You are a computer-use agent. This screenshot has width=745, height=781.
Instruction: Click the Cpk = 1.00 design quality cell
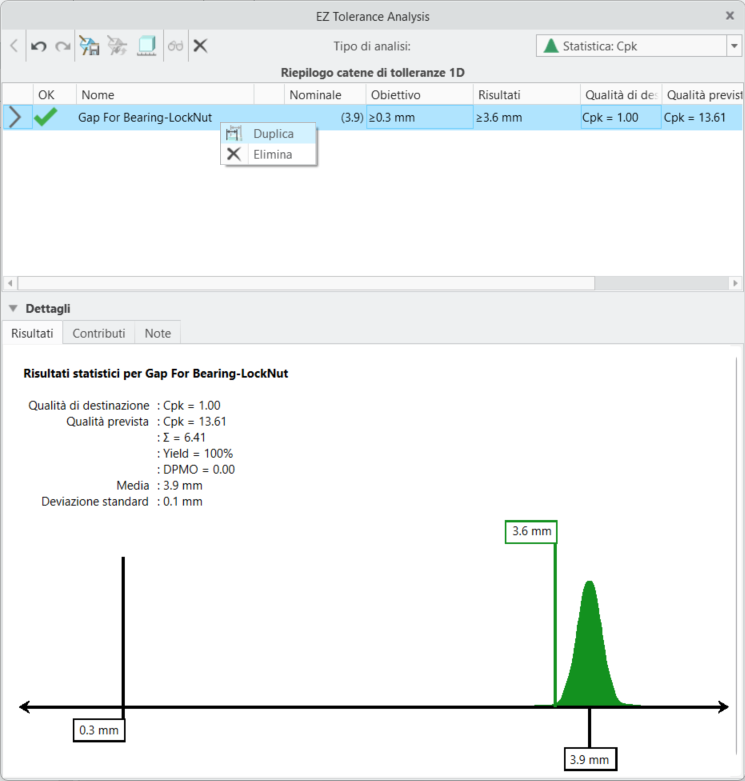[621, 118]
